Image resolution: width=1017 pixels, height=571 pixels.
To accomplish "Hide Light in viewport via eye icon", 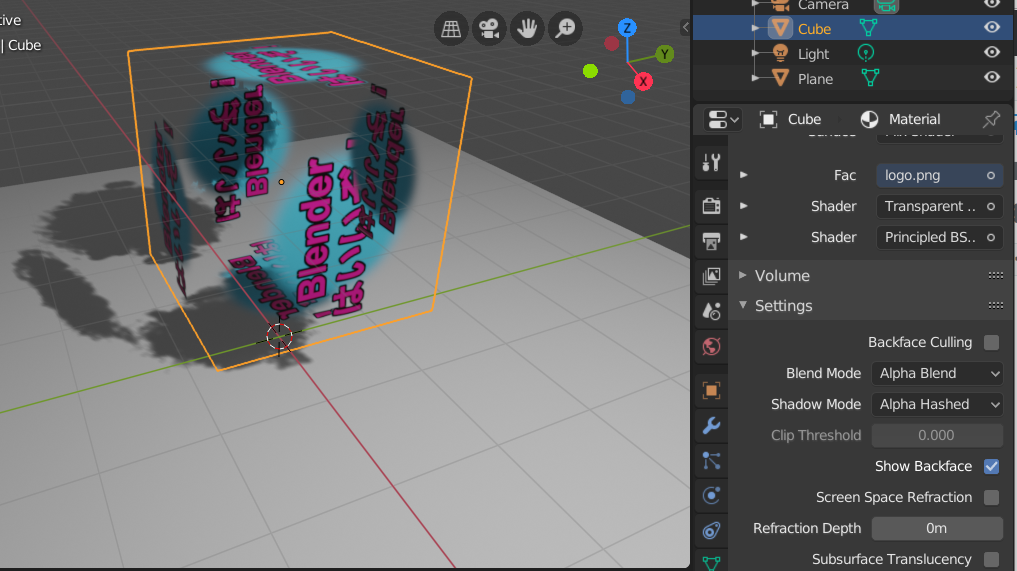I will (992, 52).
